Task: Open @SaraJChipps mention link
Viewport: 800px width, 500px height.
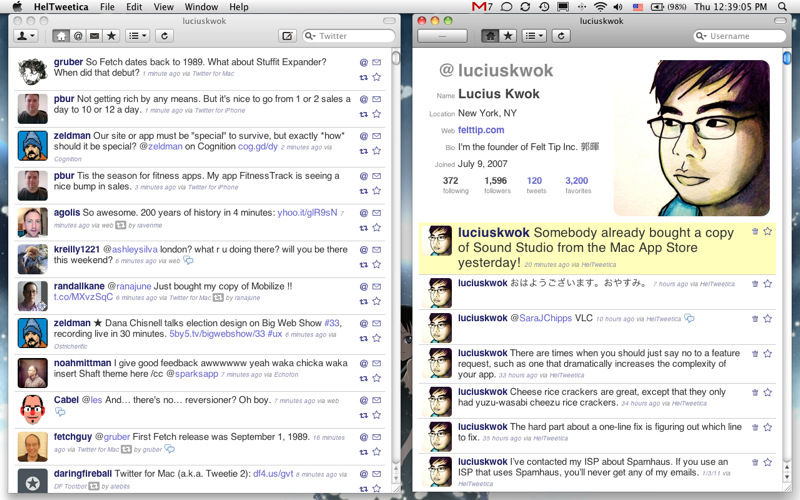Action: tap(541, 318)
